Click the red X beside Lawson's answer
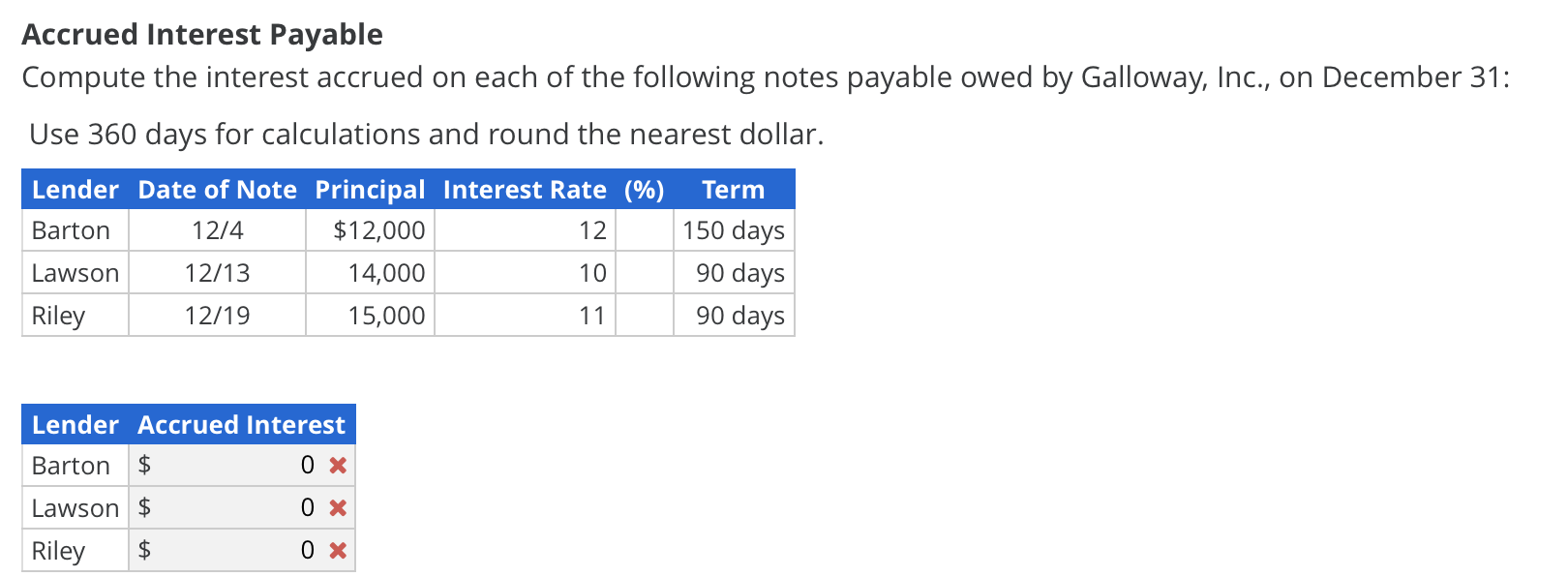The image size is (1568, 577). coord(338,507)
